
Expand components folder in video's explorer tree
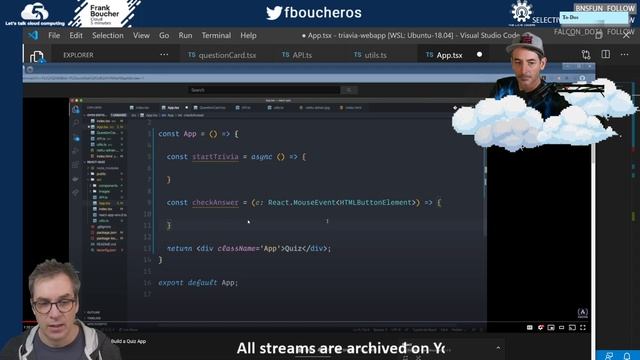pyautogui.click(x=107, y=186)
